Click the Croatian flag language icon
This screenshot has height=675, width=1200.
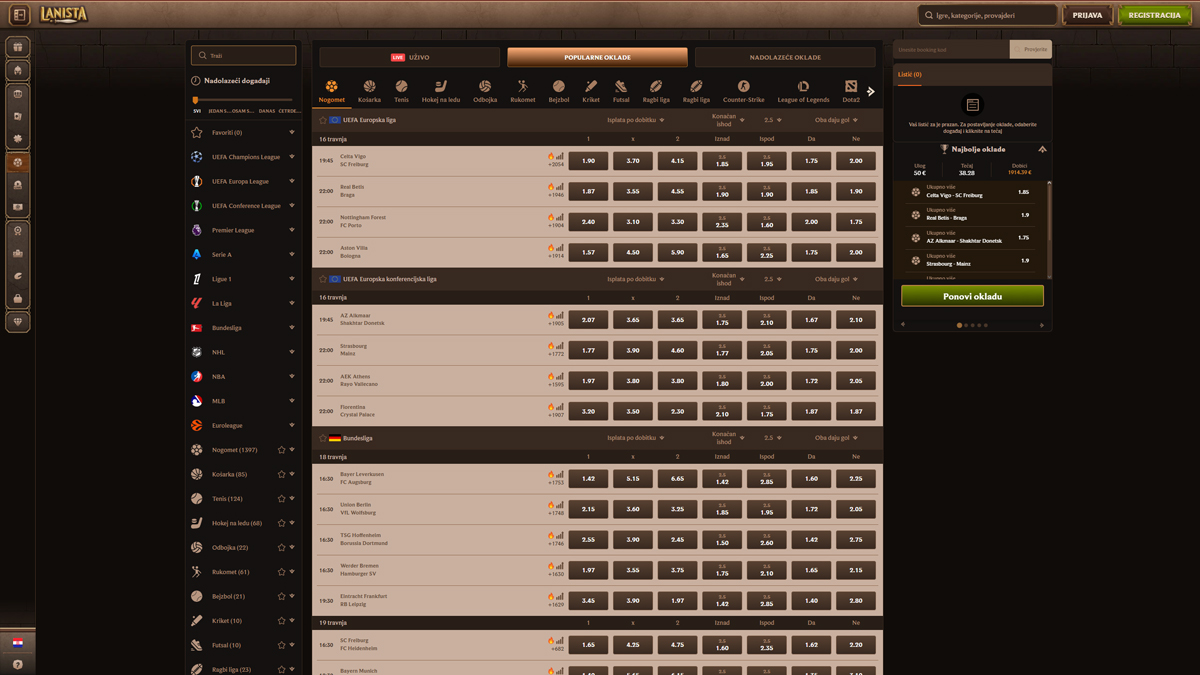point(17,642)
